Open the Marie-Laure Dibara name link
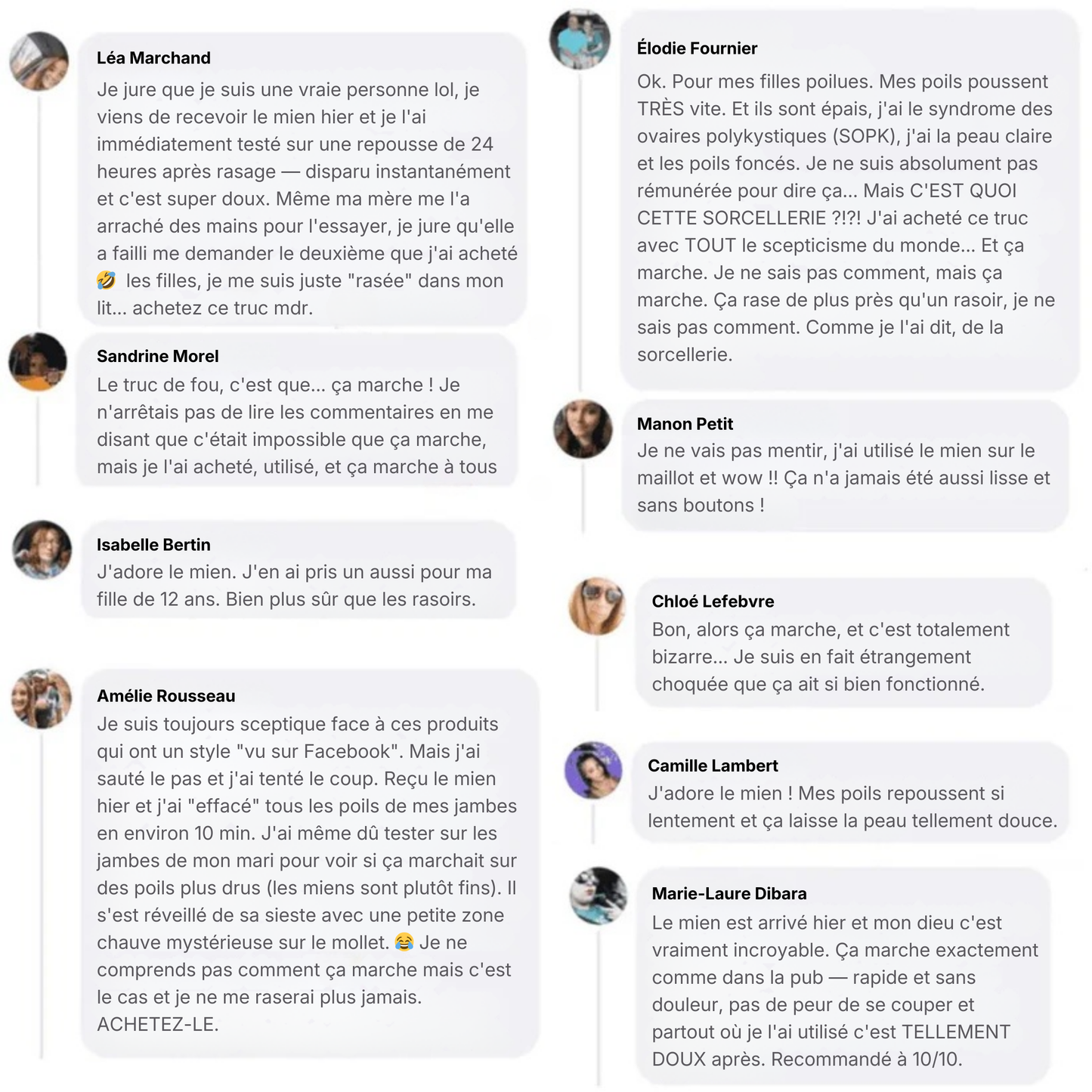The width and height of the screenshot is (1092, 1092). click(x=729, y=893)
